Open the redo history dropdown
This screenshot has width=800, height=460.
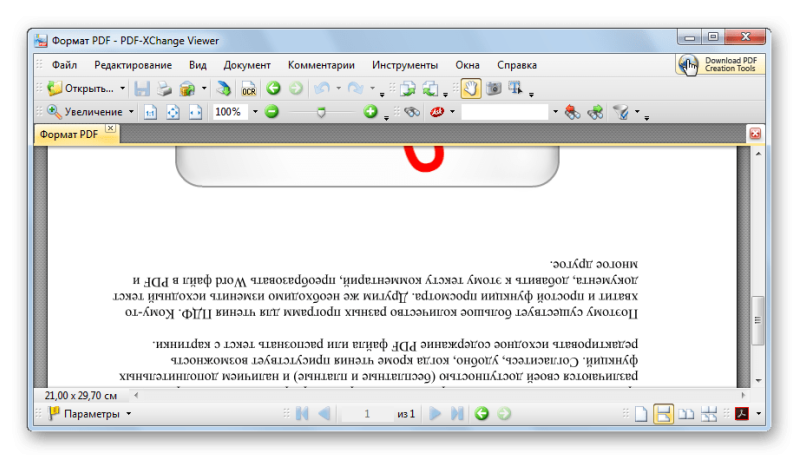(372, 89)
